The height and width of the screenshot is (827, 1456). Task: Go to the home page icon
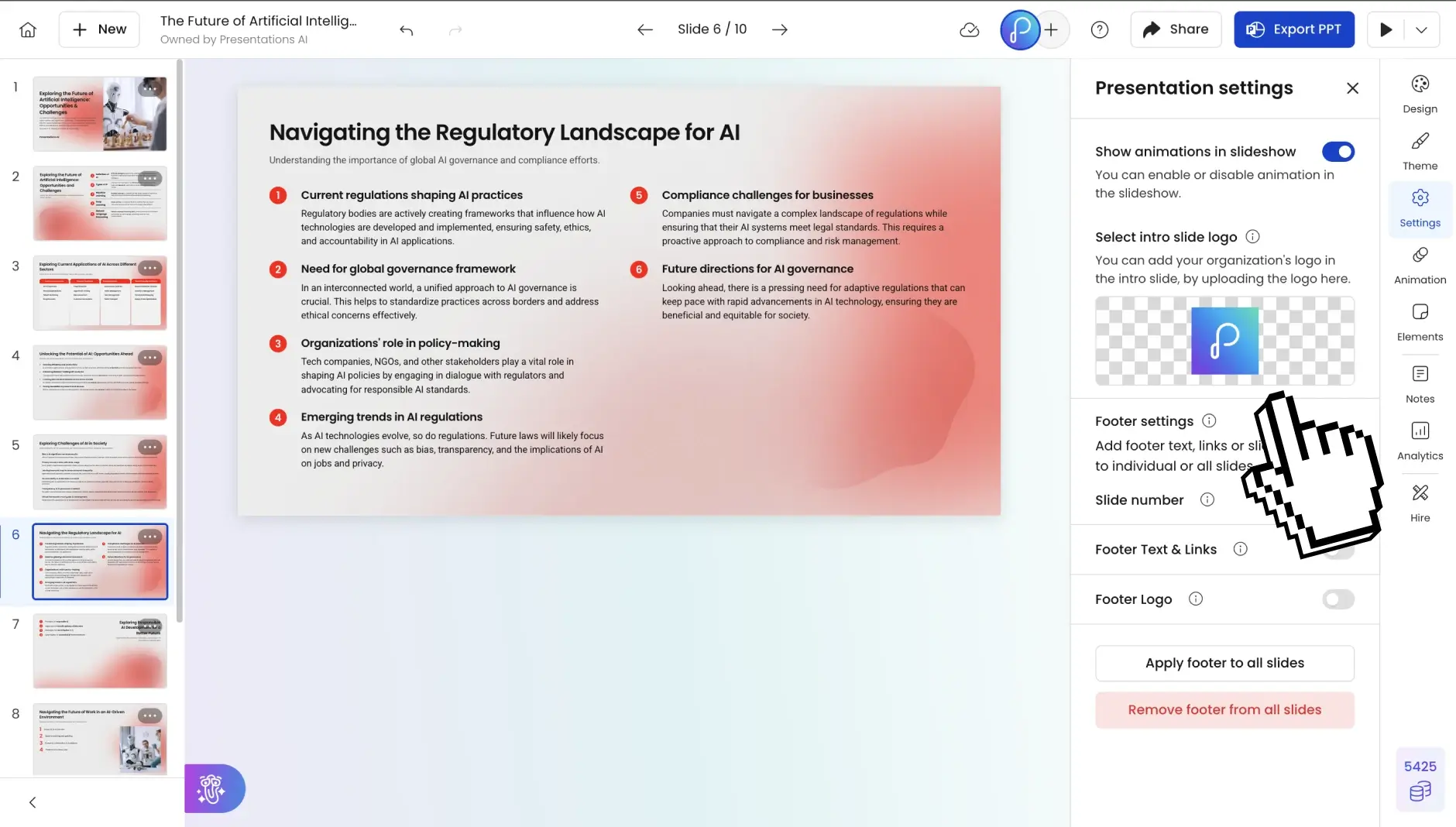pos(28,29)
